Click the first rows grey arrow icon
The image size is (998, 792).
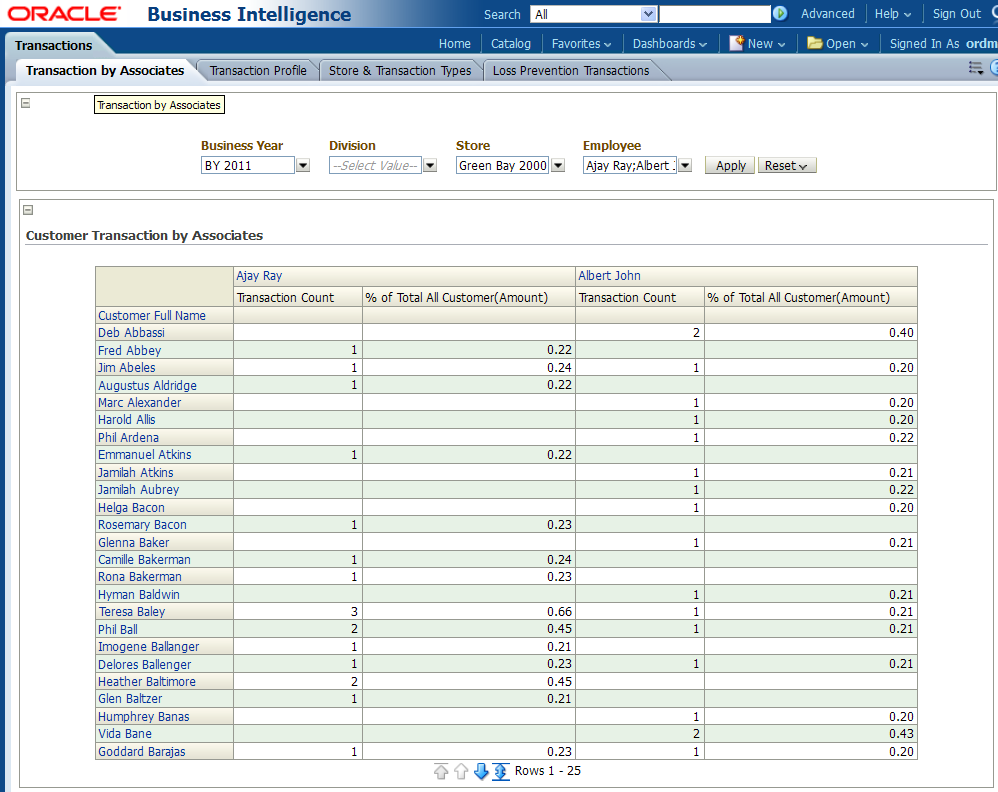tap(441, 771)
